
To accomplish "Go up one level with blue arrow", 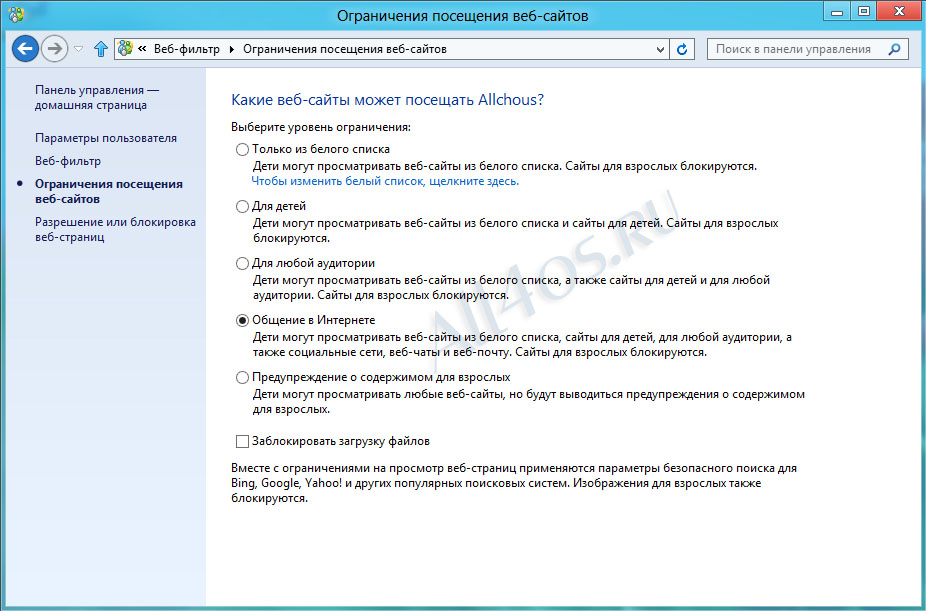I will click(101, 49).
